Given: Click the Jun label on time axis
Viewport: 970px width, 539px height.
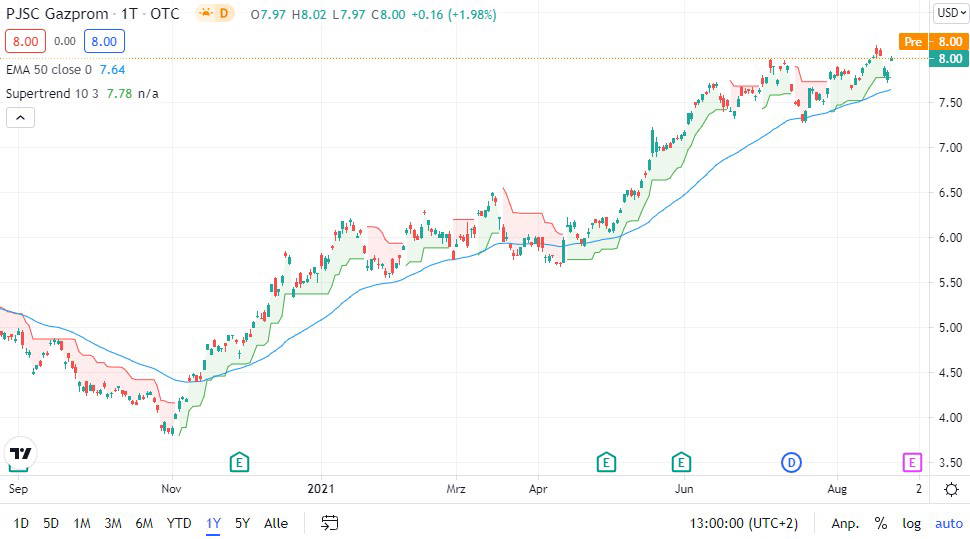Looking at the screenshot, I should click(x=684, y=489).
